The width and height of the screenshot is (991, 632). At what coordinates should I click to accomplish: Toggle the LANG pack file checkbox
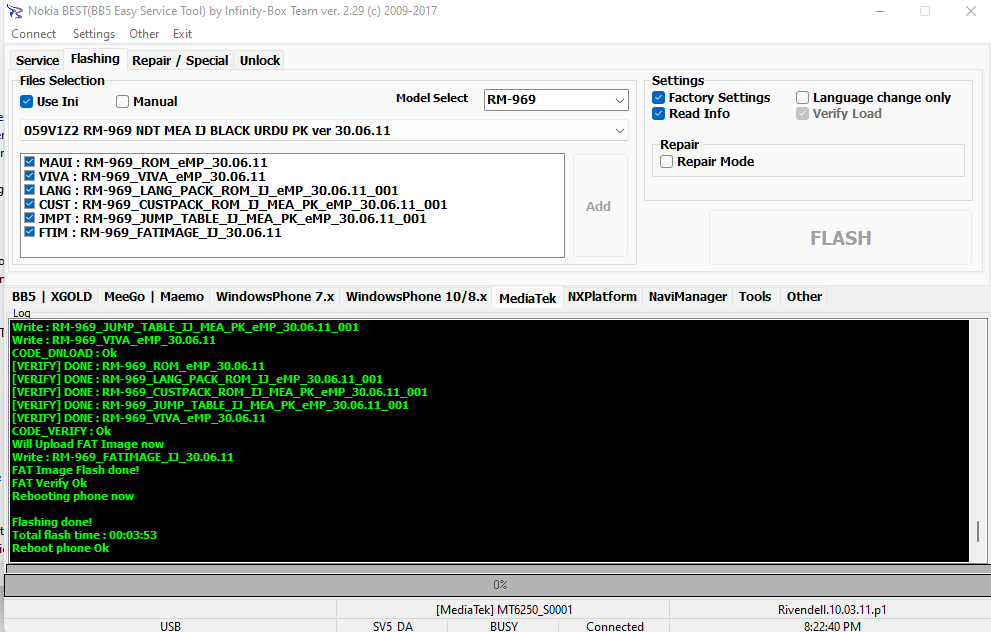click(x=29, y=190)
